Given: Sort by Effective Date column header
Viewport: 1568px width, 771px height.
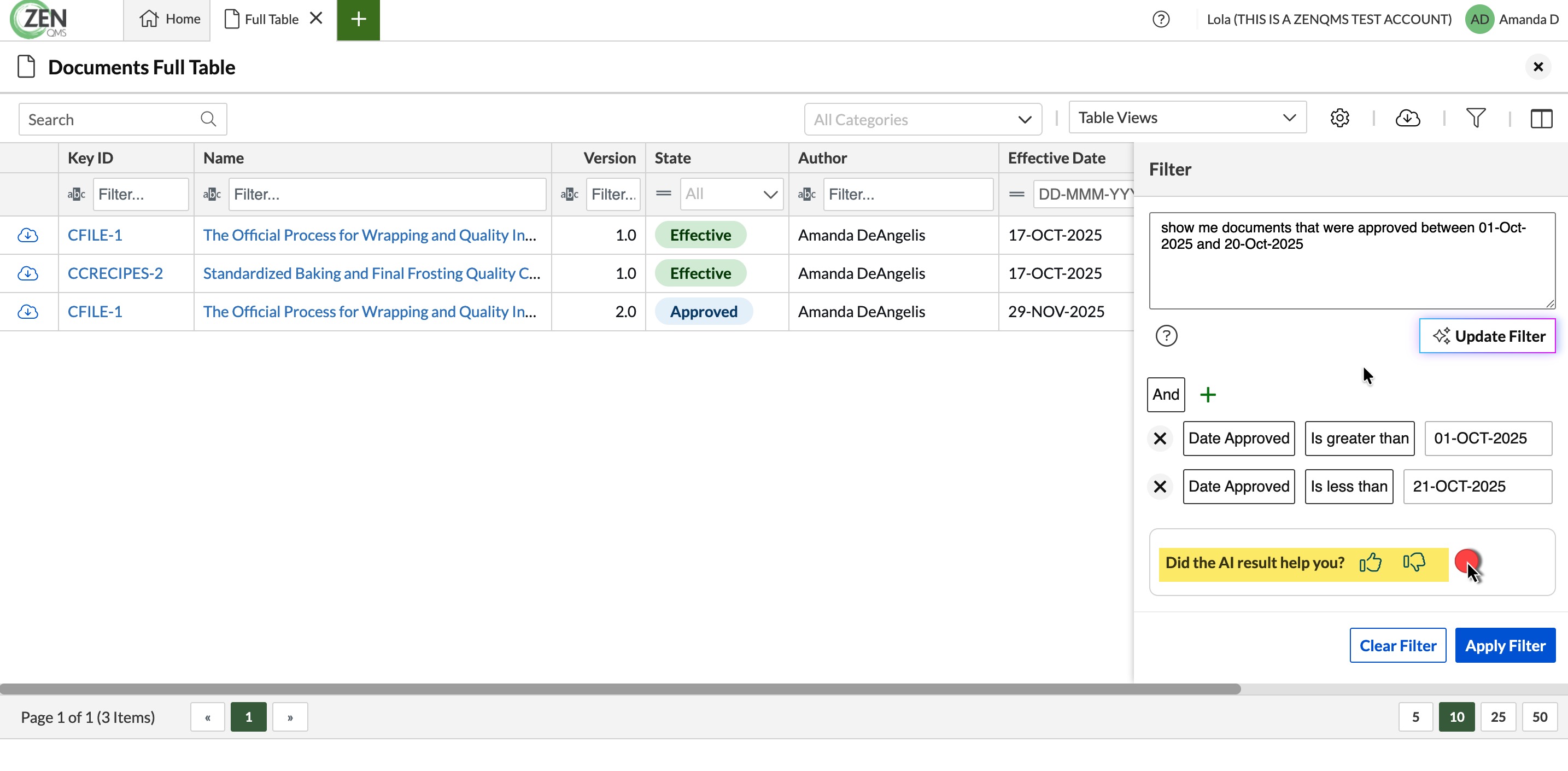Looking at the screenshot, I should [1066, 159].
